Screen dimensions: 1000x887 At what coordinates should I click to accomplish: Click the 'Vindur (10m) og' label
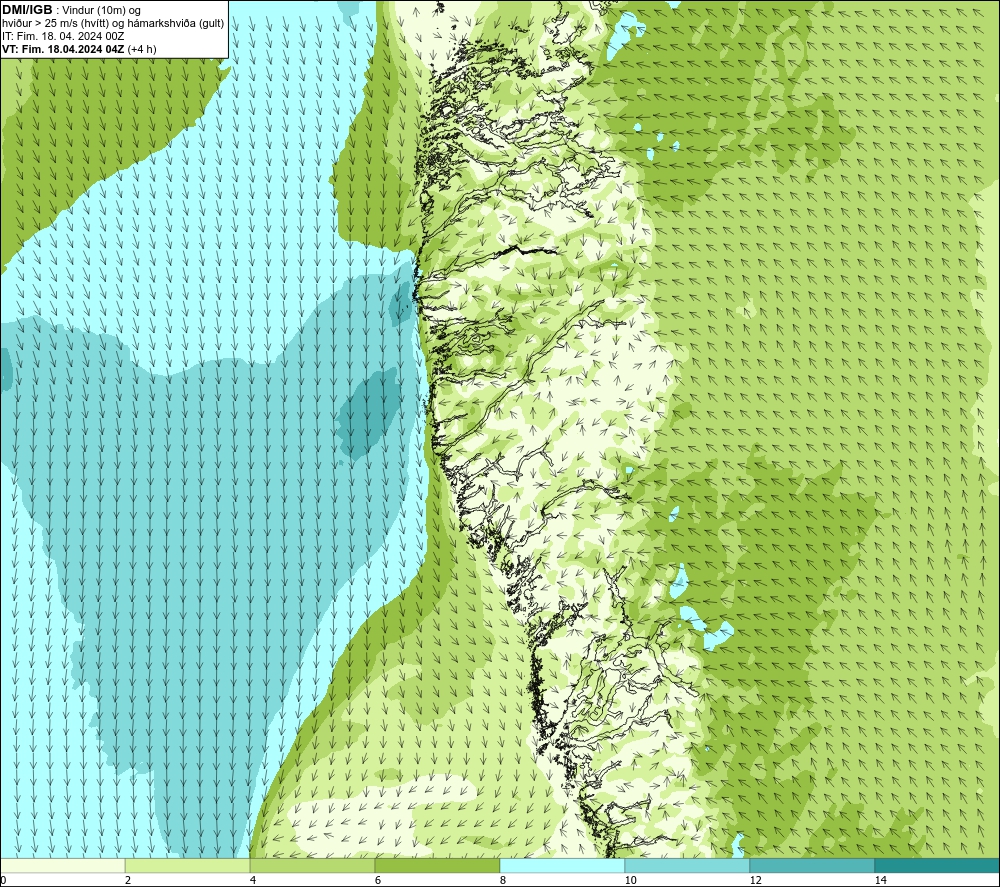102,11
